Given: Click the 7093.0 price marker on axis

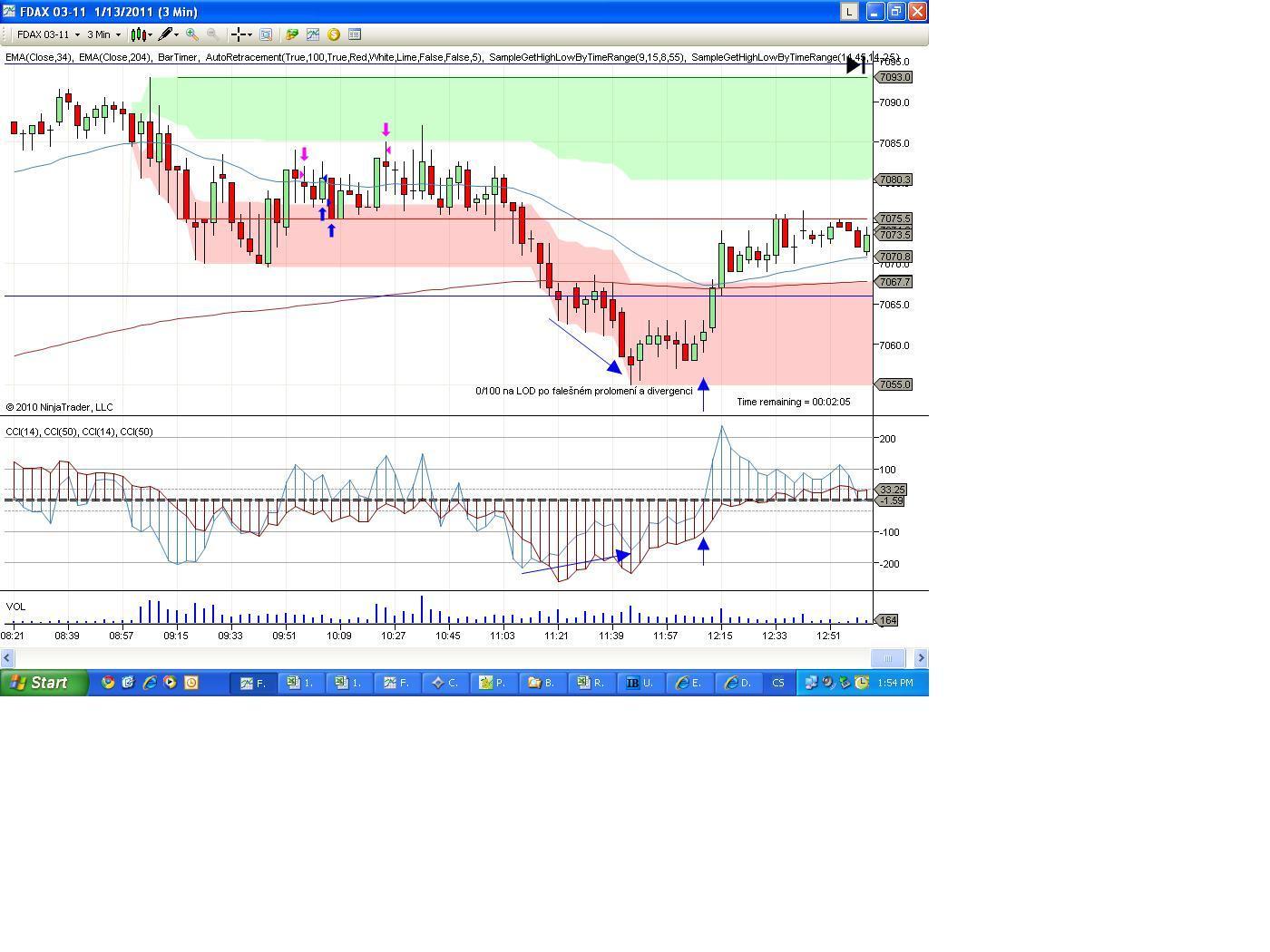Looking at the screenshot, I should tap(894, 77).
